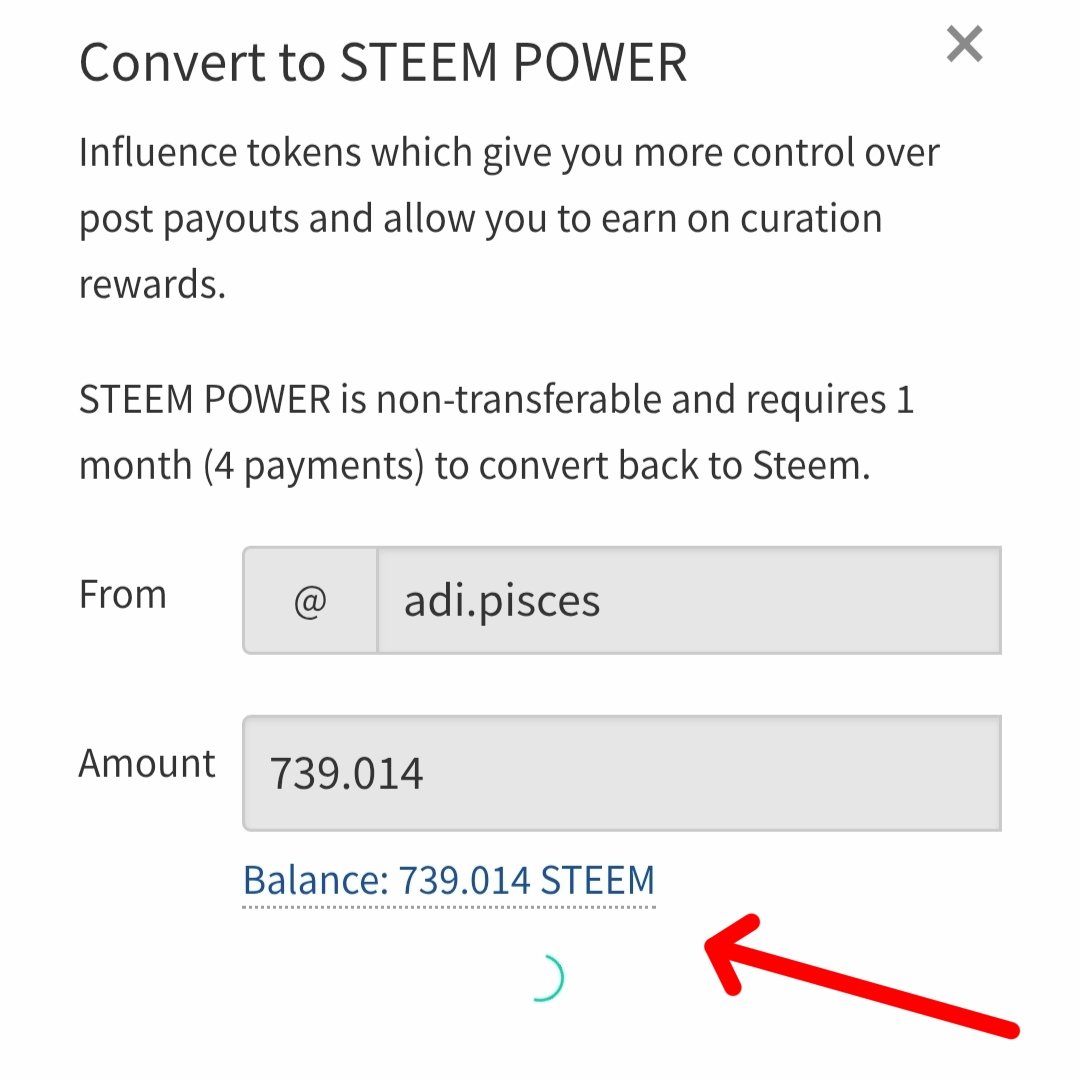Click the word "STEEM" in the balance link
Image resolution: width=1080 pixels, height=1080 pixels.
tap(597, 881)
